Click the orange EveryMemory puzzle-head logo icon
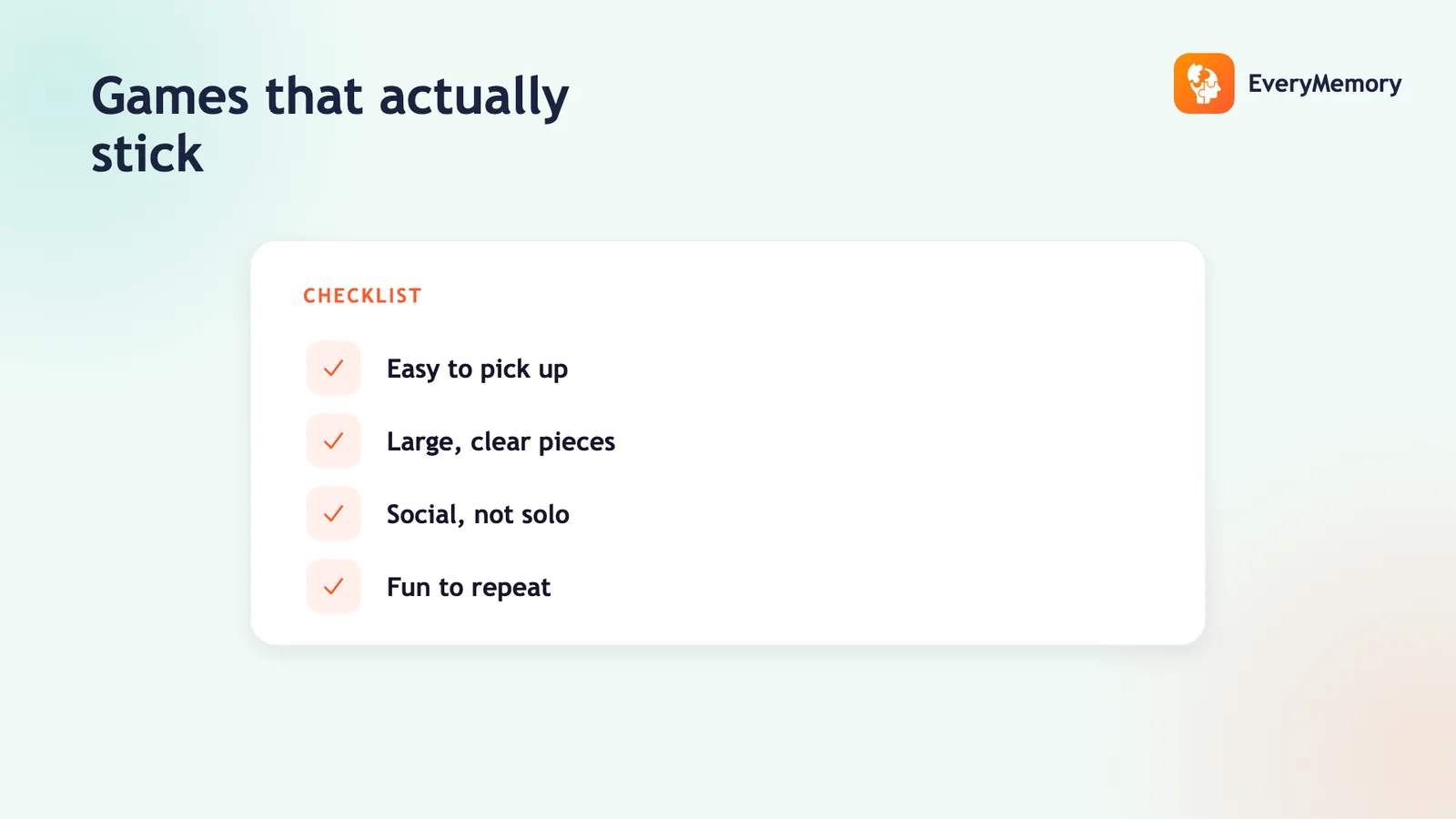Screen dimensions: 1456x819 pos(1204,84)
